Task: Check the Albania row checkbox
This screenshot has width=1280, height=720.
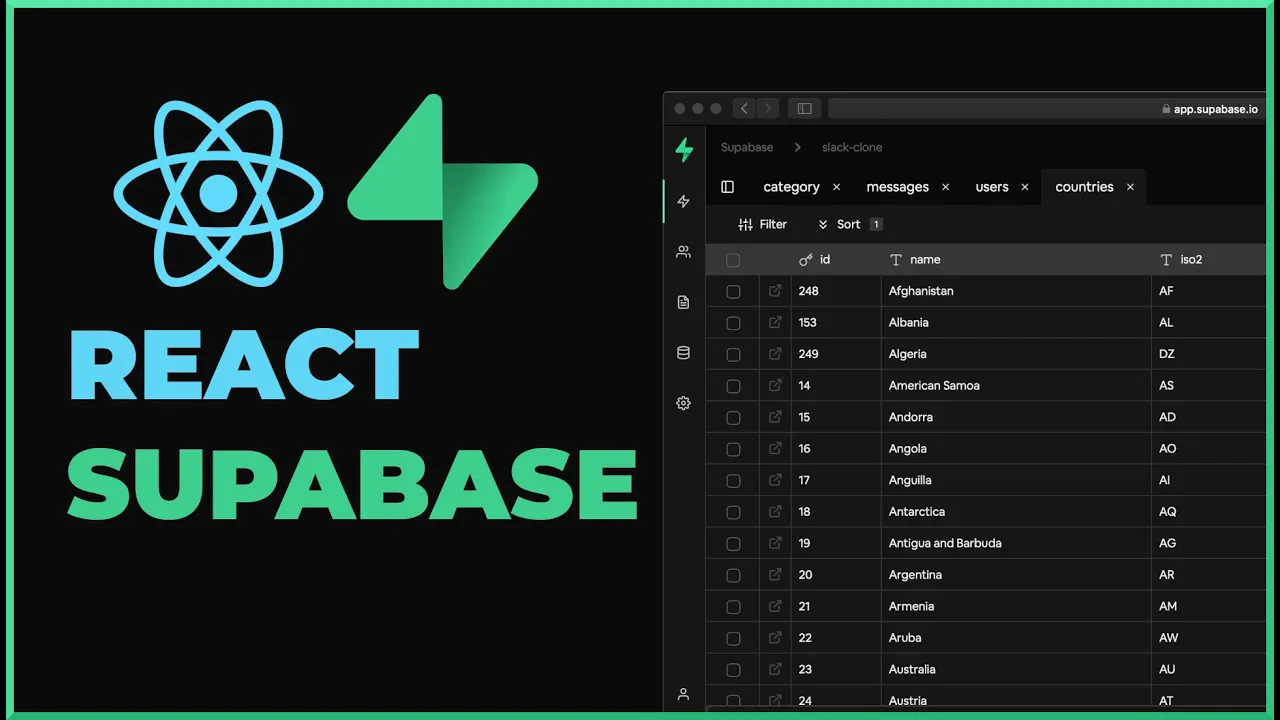Action: point(733,323)
